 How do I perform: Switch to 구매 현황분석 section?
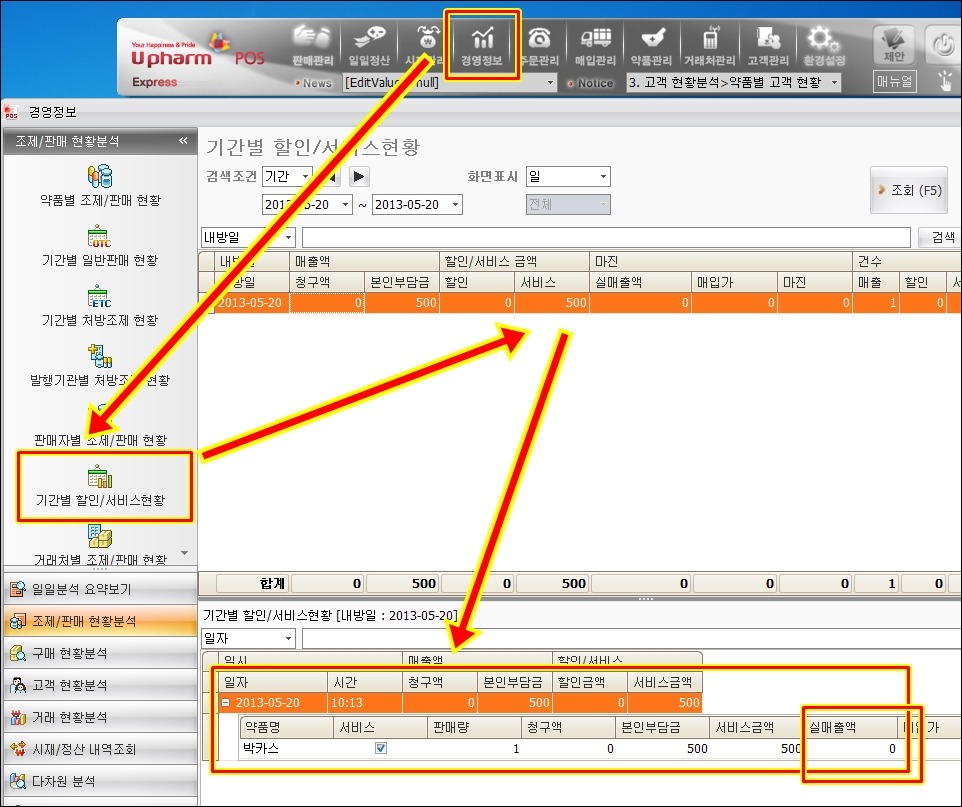(99, 653)
